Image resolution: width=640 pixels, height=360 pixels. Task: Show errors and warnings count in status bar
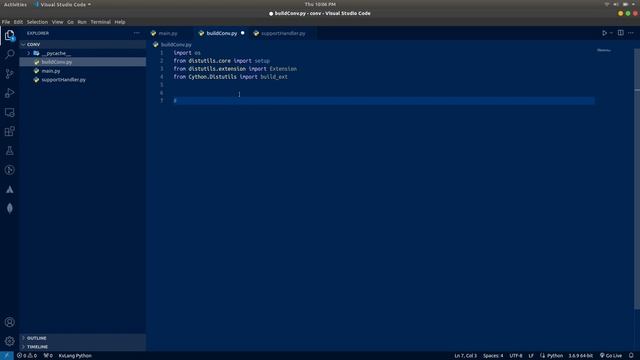click(x=27, y=356)
